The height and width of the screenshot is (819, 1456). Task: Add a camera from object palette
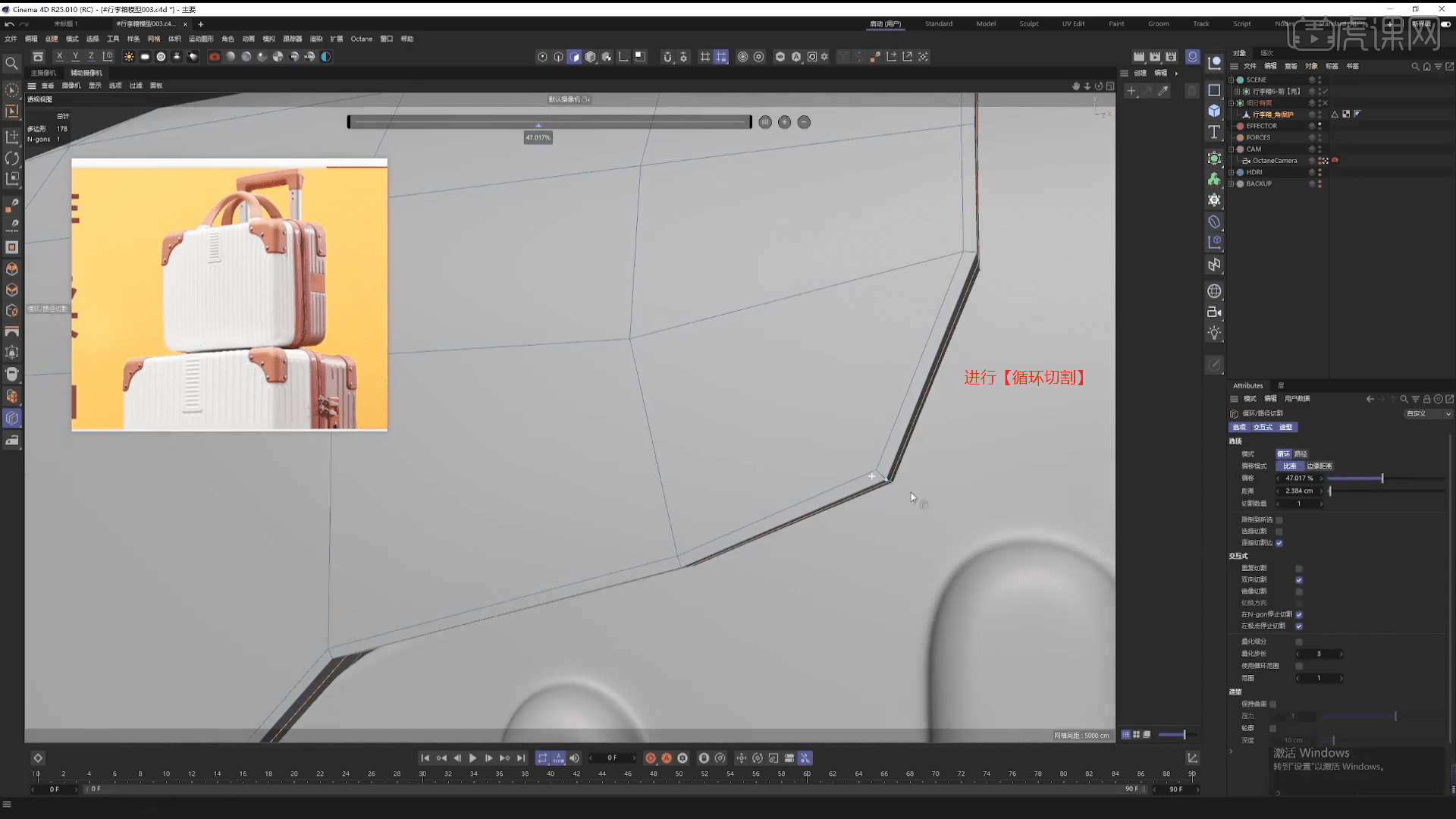[x=1214, y=312]
